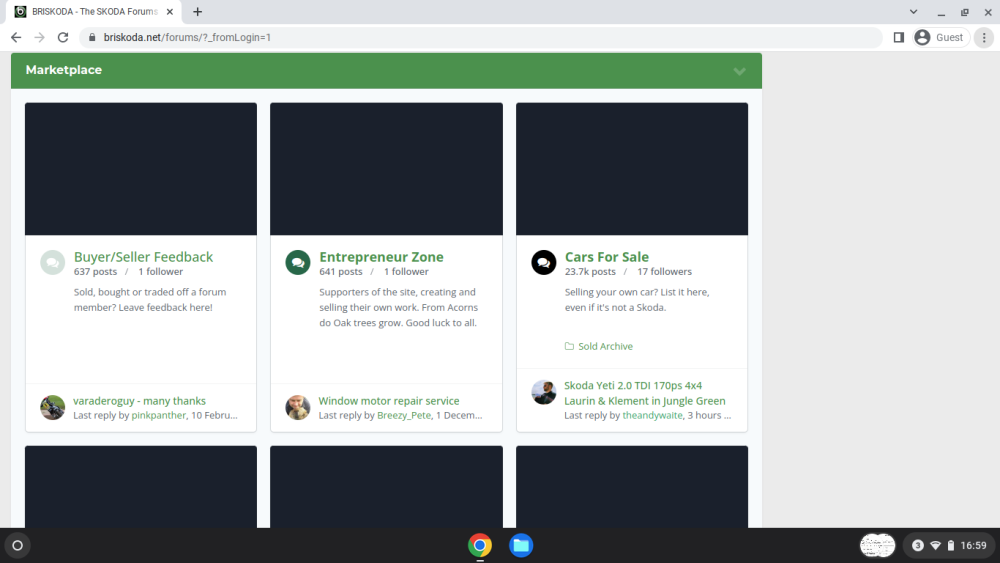Click the browser forward arrow

40,38
